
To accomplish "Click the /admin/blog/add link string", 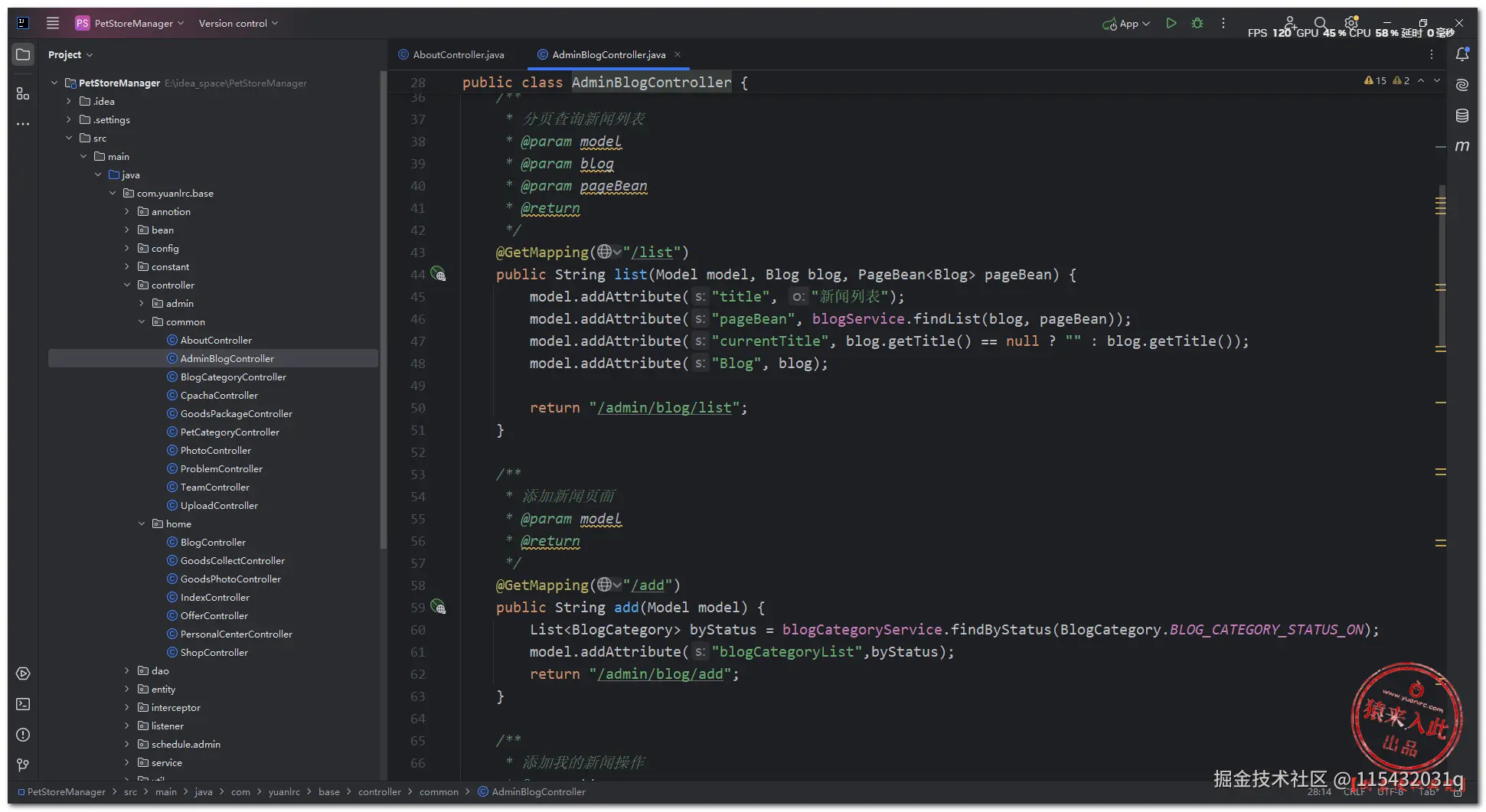I will point(660,673).
